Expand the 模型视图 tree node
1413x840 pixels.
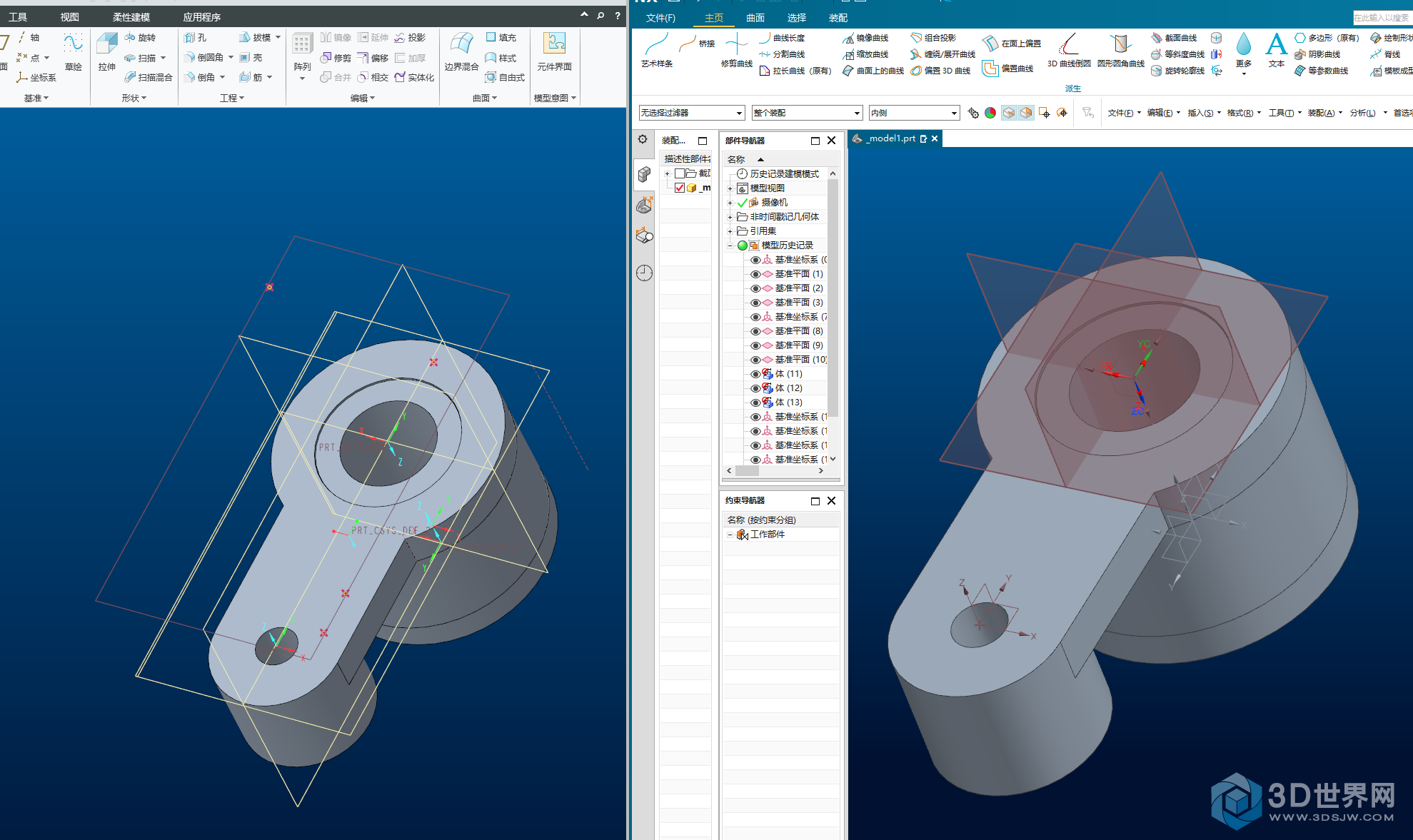[730, 188]
